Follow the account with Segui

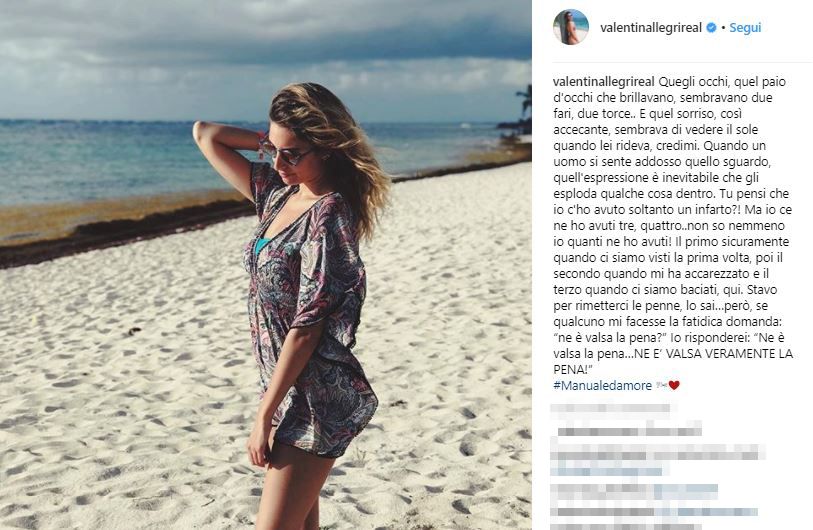(x=745, y=27)
